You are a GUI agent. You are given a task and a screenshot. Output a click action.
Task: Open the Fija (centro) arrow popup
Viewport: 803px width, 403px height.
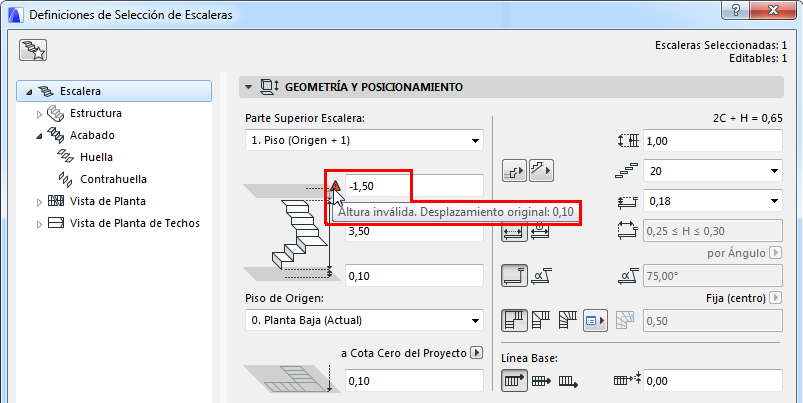pos(776,298)
